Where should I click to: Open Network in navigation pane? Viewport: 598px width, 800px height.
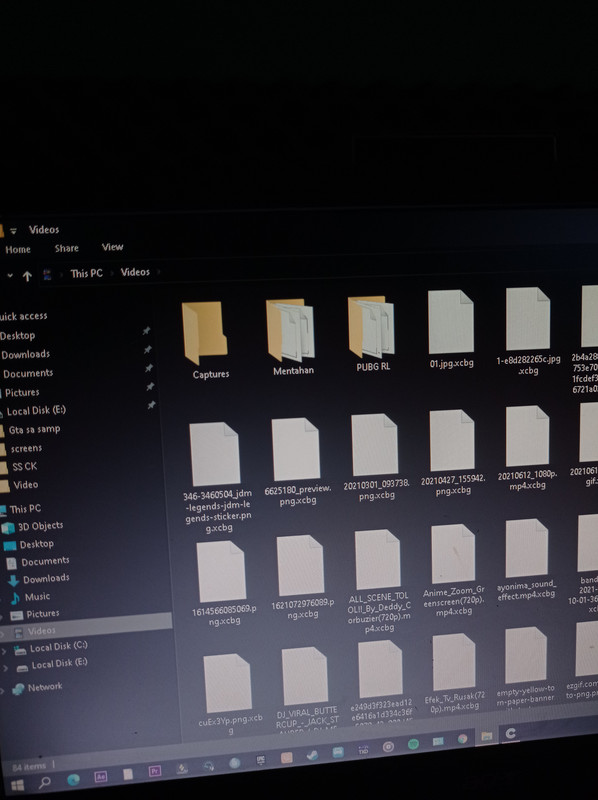pos(45,687)
